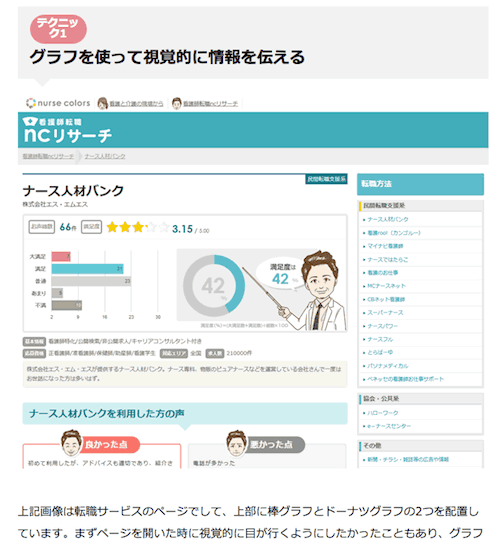500x540 pixels.
Task: Click the female nurse avatar icon
Action: pyautogui.click(x=102, y=103)
